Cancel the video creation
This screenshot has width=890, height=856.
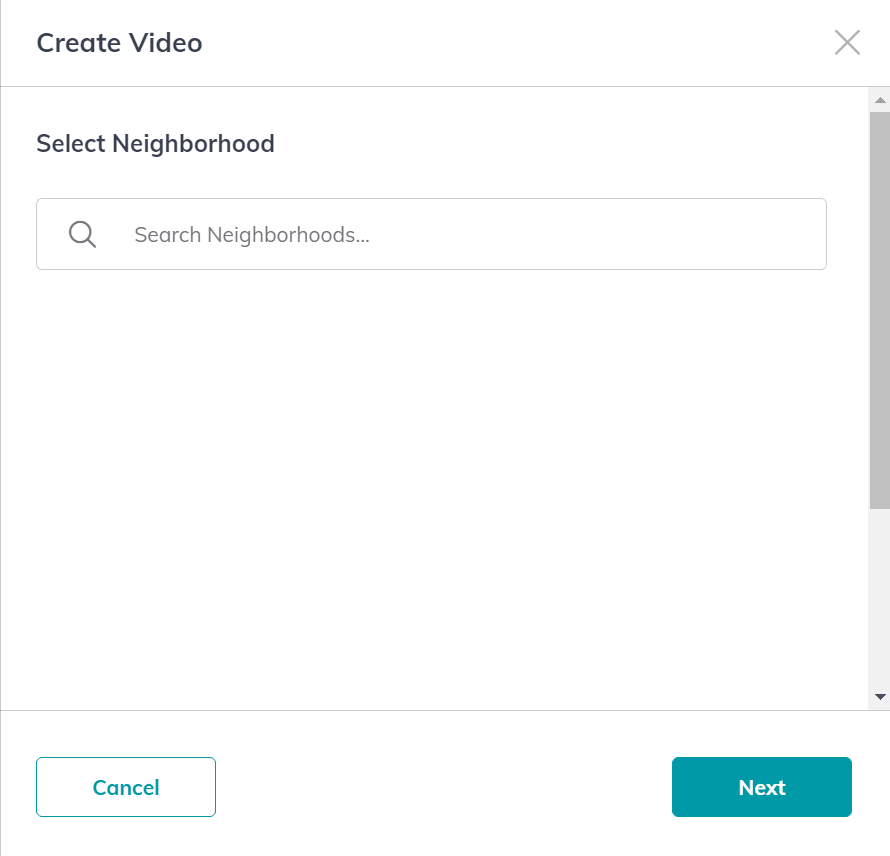tap(126, 787)
